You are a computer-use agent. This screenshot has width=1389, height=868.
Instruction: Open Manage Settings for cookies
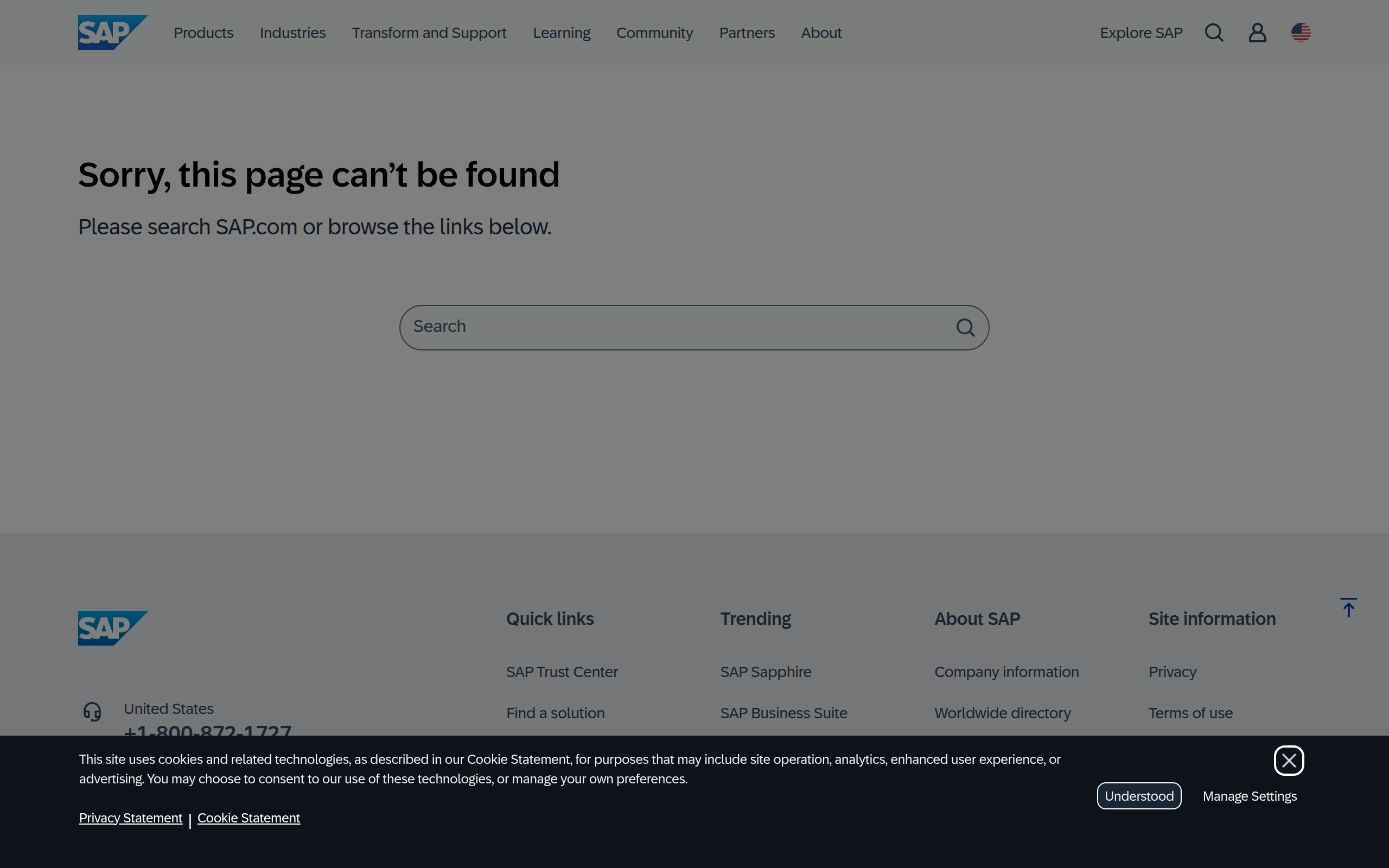pyautogui.click(x=1250, y=796)
